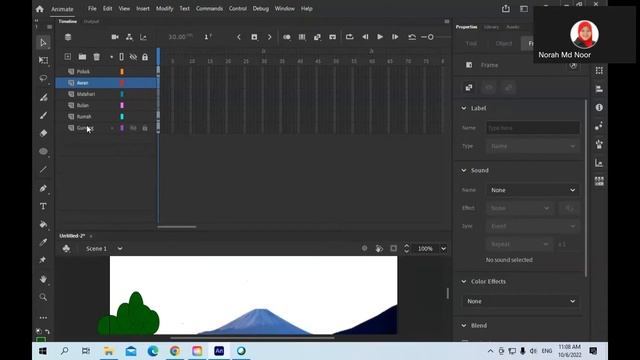
Task: Add a new layer with the plus icon
Action: [x=68, y=57]
